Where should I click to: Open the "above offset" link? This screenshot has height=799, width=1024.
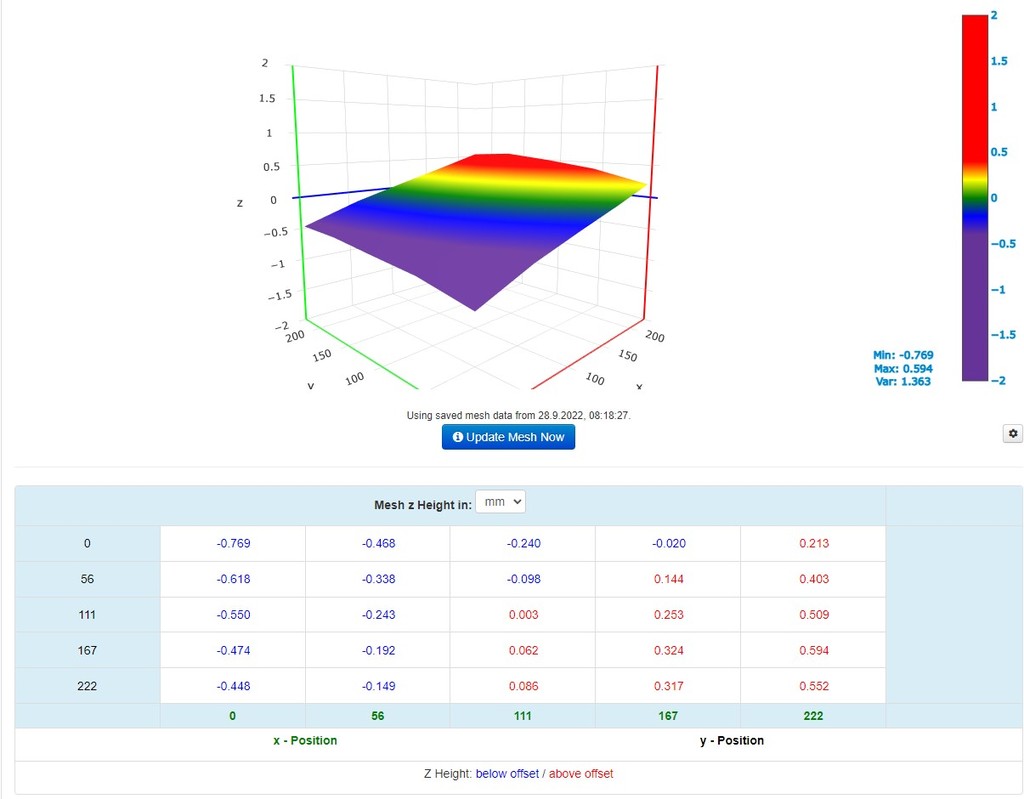[x=583, y=773]
